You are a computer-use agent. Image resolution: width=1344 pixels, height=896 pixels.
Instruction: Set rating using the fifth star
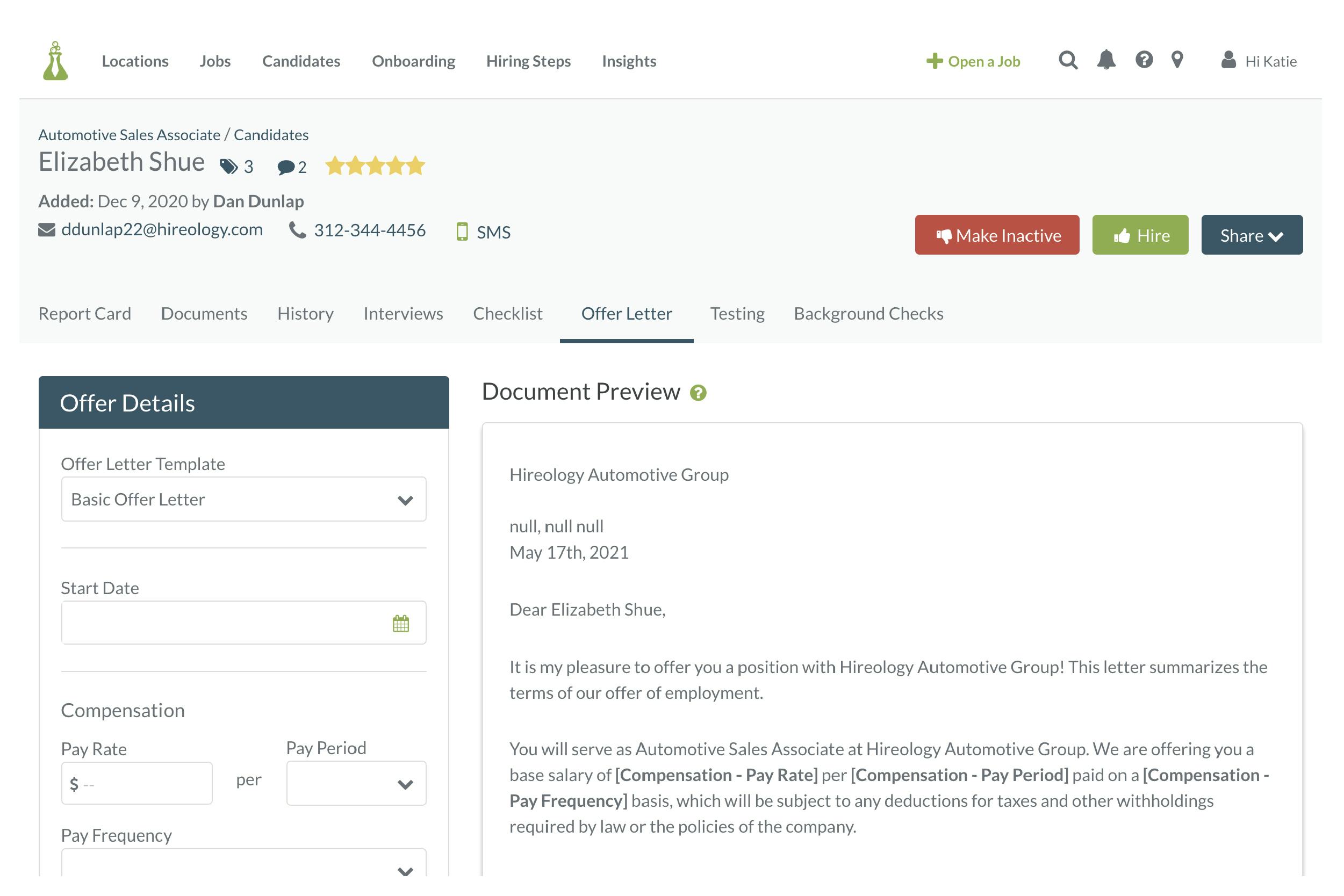pos(415,167)
